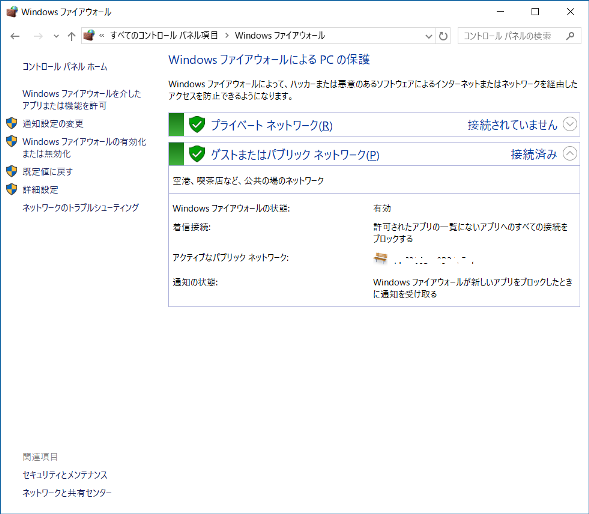Close the Windows Firewall window
589x514 pixels.
click(x=570, y=12)
